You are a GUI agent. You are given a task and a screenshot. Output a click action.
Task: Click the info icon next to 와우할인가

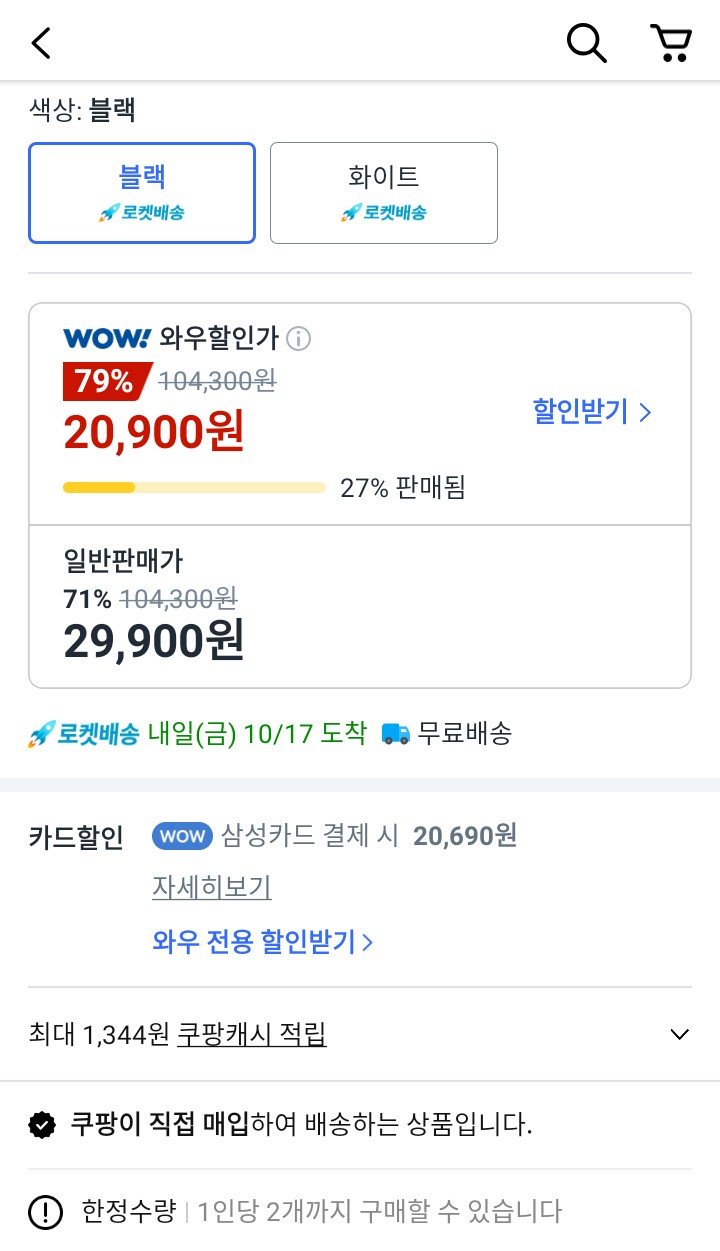300,339
